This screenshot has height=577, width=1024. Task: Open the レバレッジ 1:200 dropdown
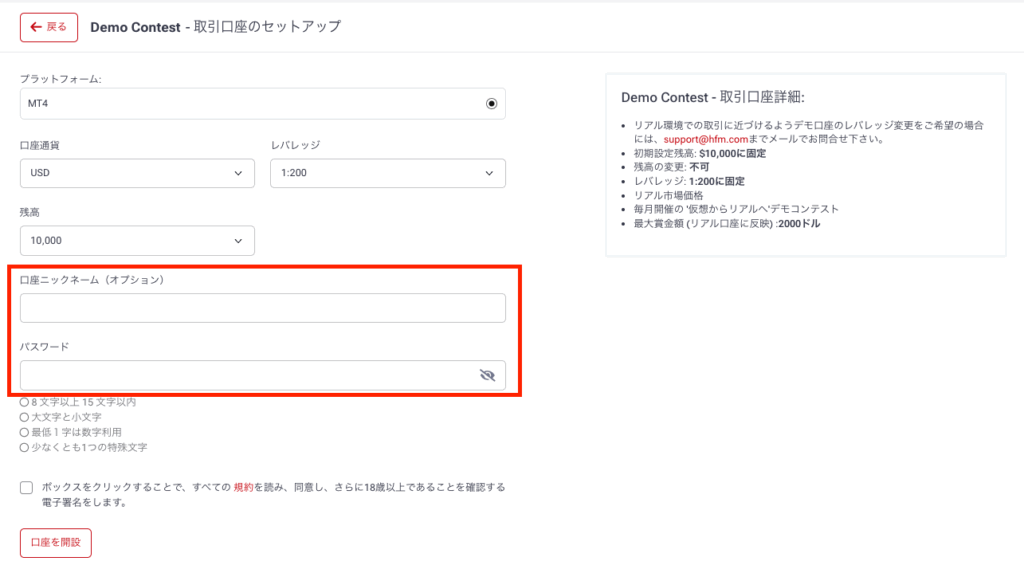pyautogui.click(x=388, y=173)
